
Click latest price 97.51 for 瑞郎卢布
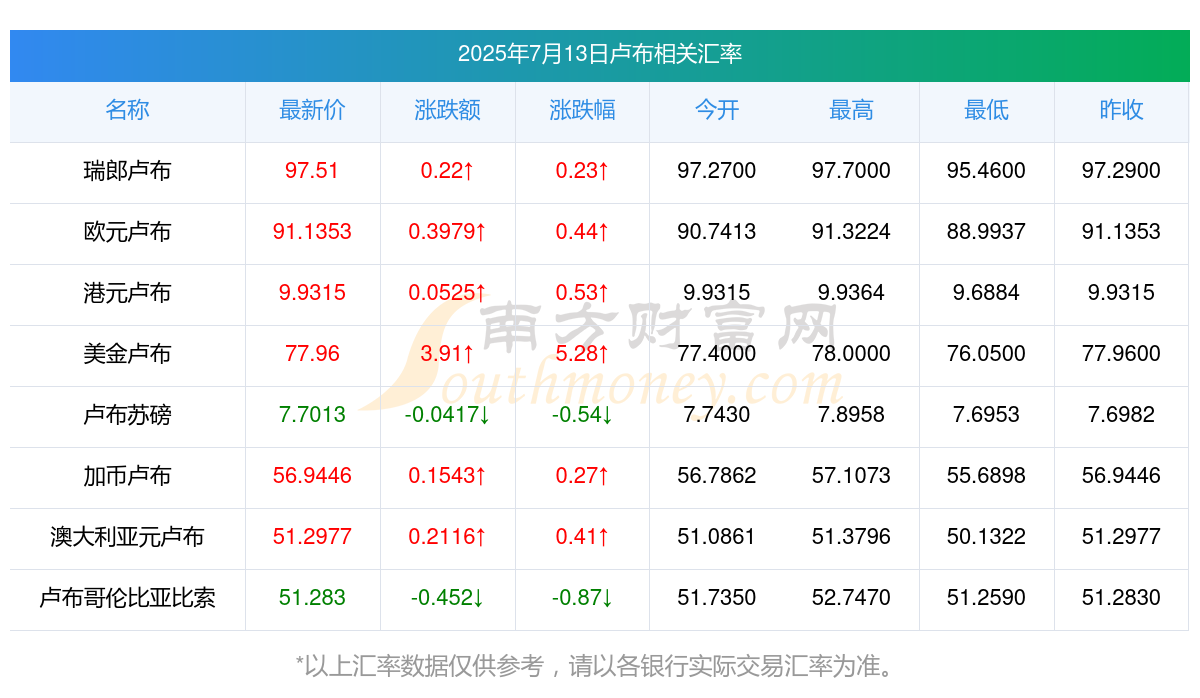[x=312, y=171]
